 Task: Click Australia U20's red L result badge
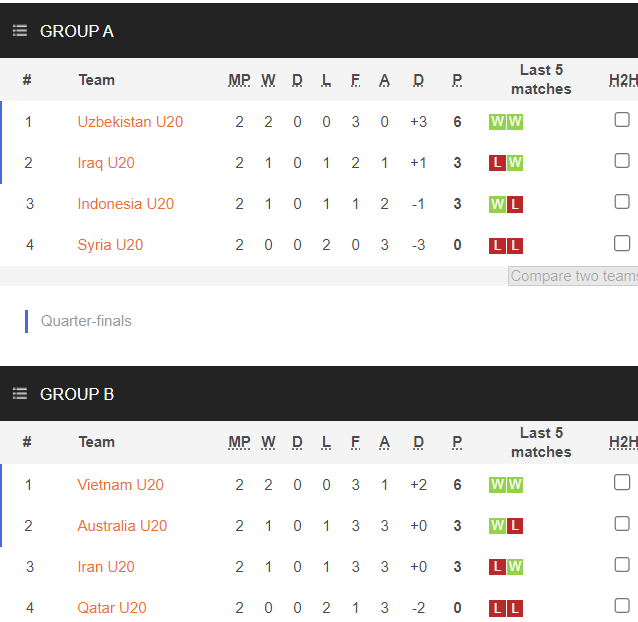(x=515, y=526)
